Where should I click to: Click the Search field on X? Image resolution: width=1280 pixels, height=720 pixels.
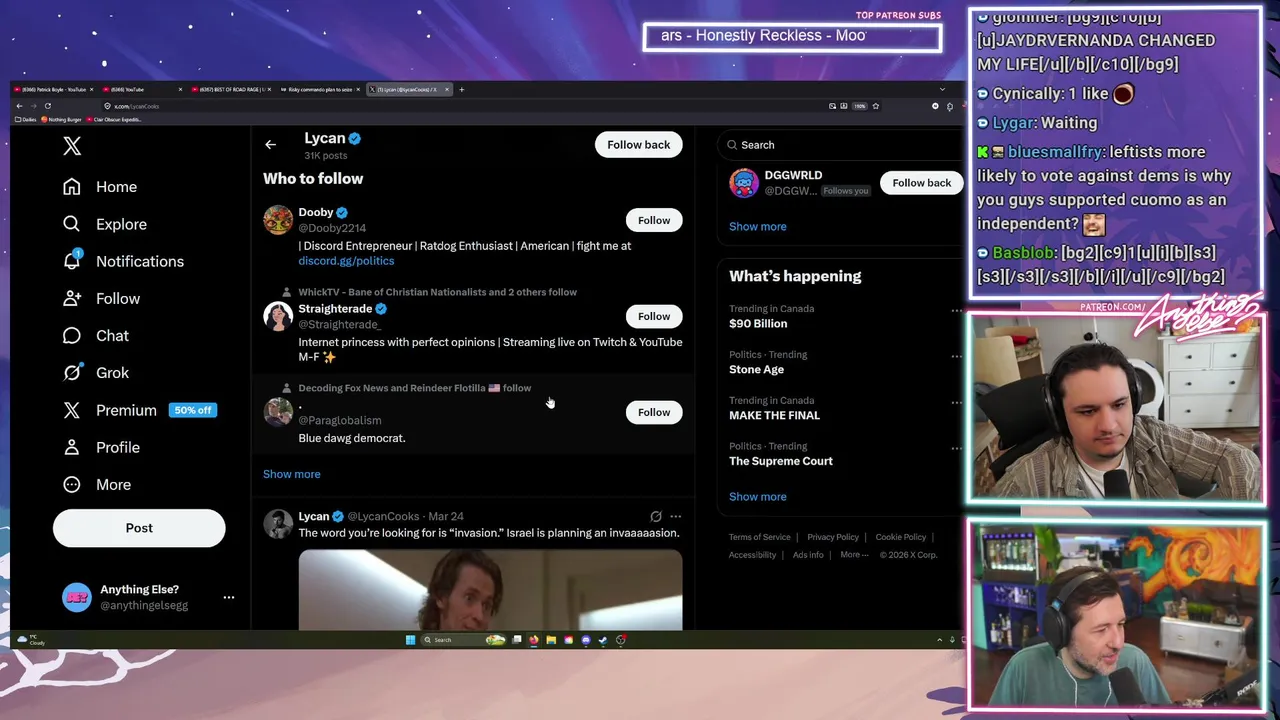[x=840, y=145]
